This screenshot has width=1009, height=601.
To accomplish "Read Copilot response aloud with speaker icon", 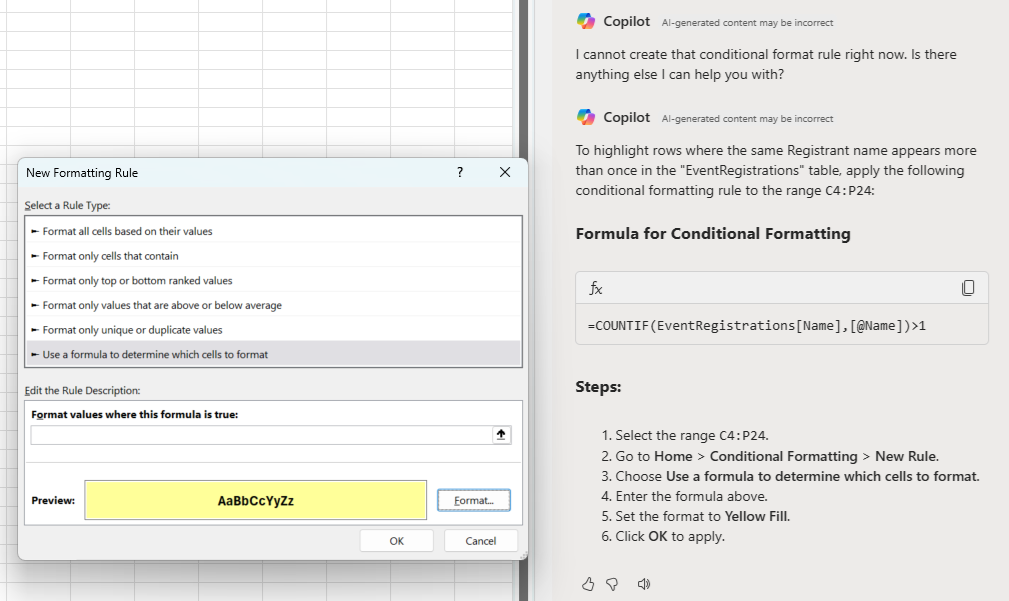I will pyautogui.click(x=643, y=584).
